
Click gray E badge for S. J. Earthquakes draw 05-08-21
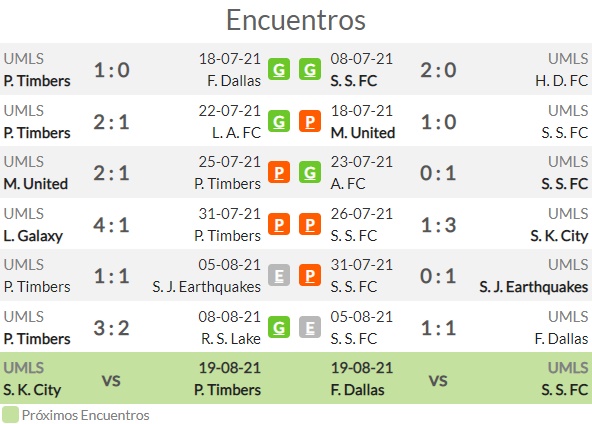pos(279,276)
